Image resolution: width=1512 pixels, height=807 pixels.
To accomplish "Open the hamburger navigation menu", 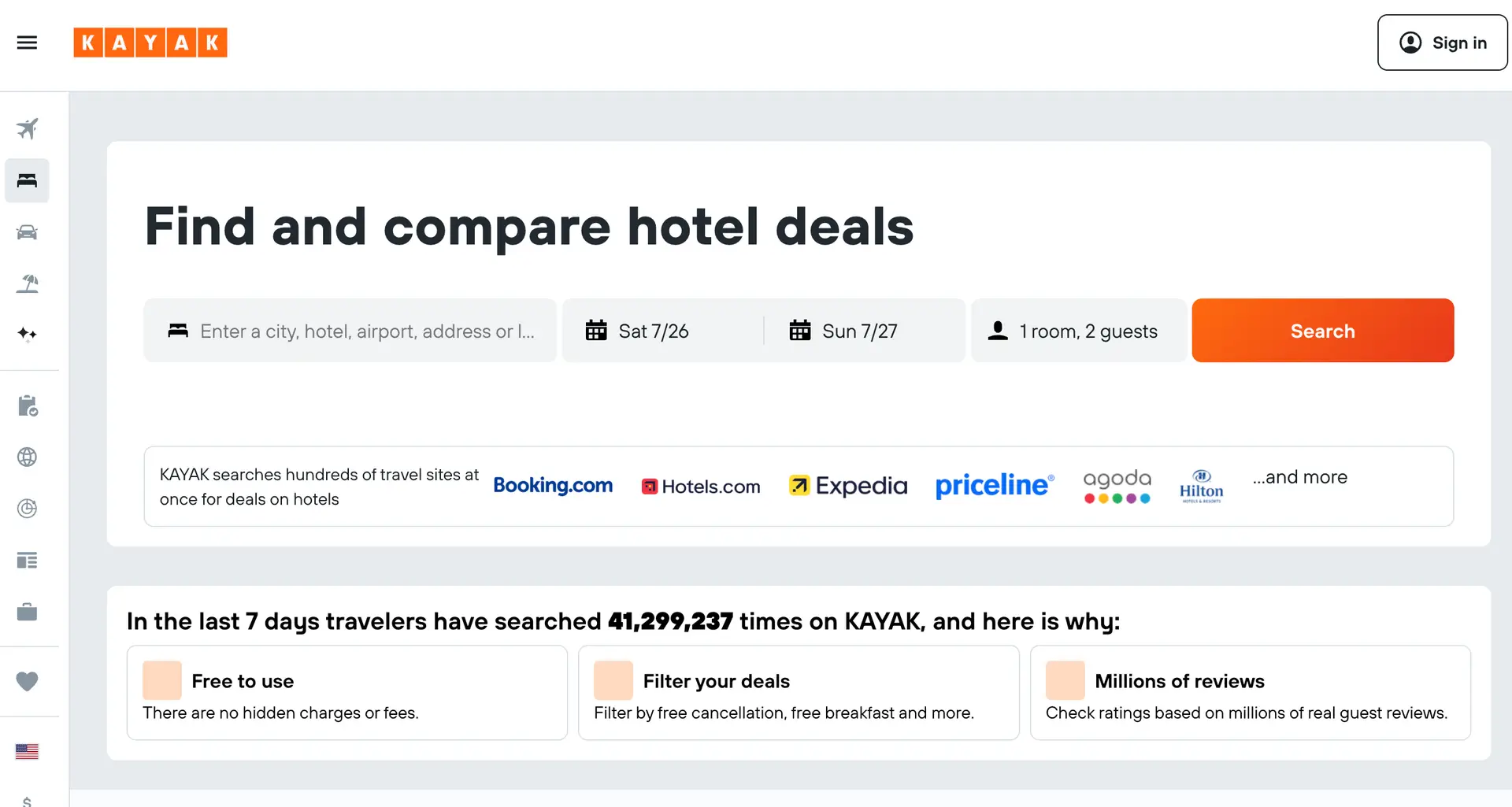I will (x=27, y=43).
